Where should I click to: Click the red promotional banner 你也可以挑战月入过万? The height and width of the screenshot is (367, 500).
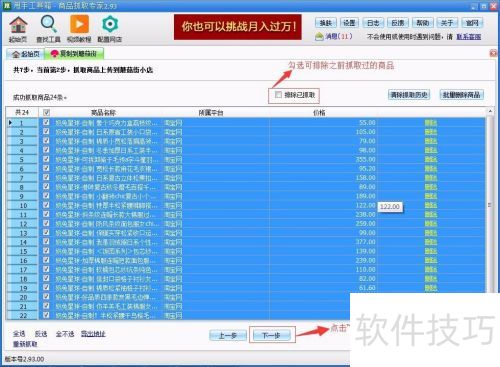click(238, 27)
